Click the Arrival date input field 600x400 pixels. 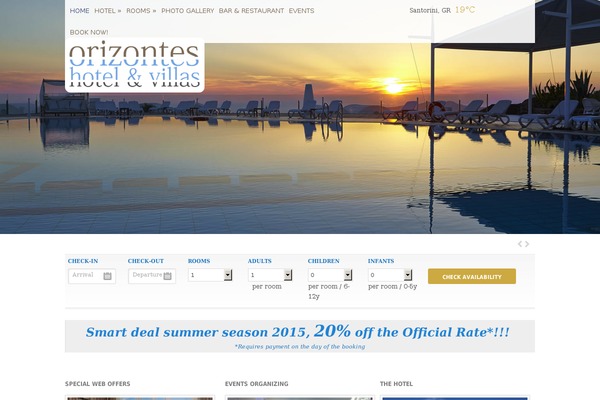point(92,276)
